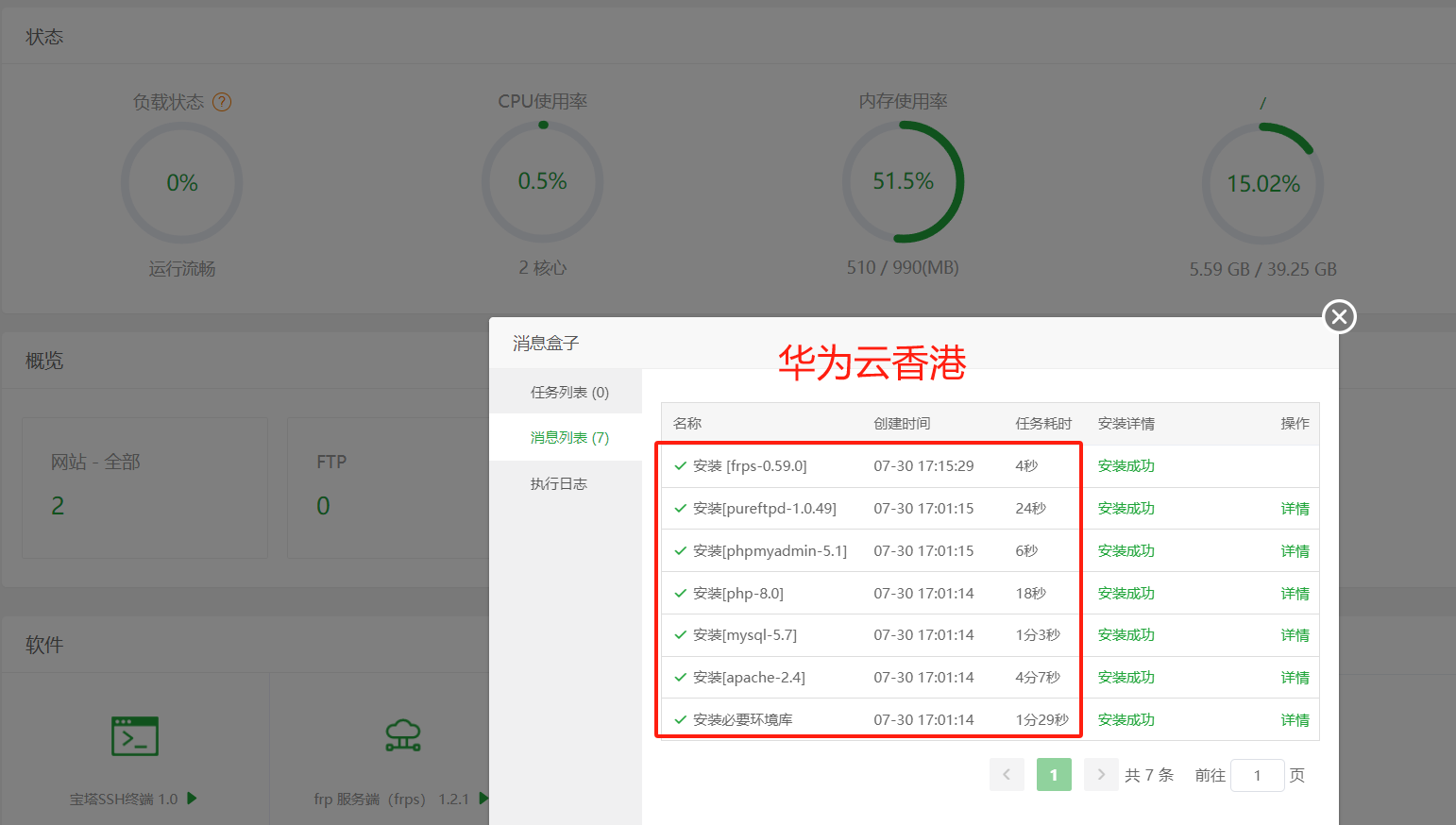Open 详情 for 安装[pureftpd-1.0.49]

[1295, 509]
